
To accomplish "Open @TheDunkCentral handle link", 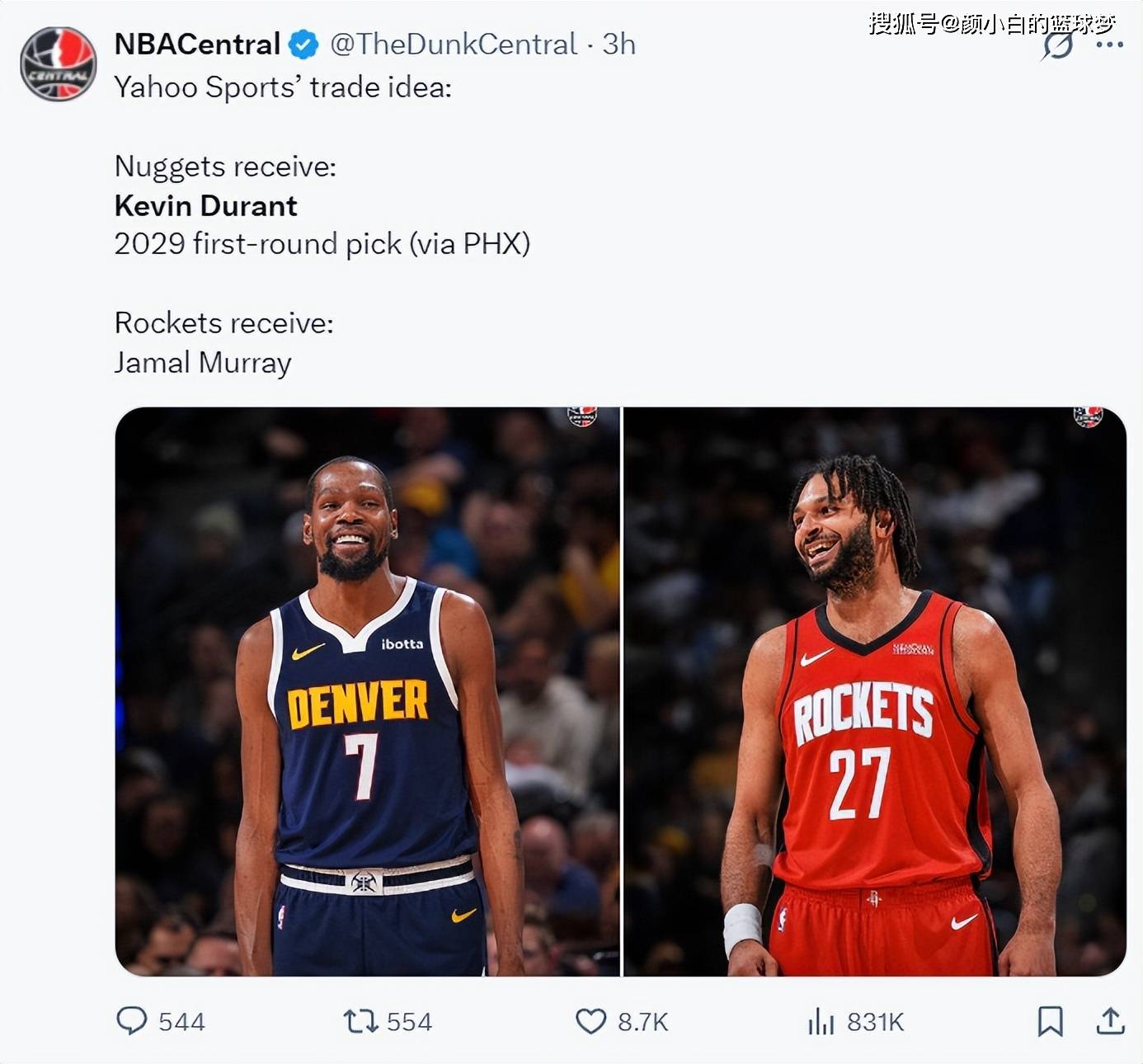I will (454, 44).
